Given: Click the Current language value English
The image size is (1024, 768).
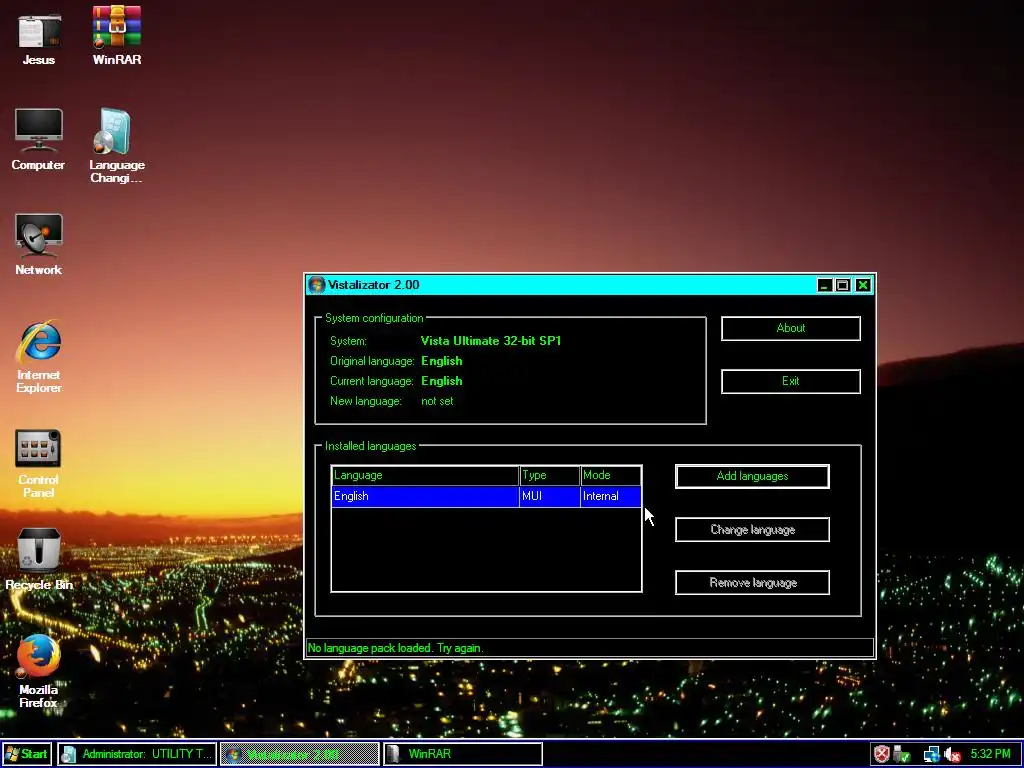Looking at the screenshot, I should (441, 381).
